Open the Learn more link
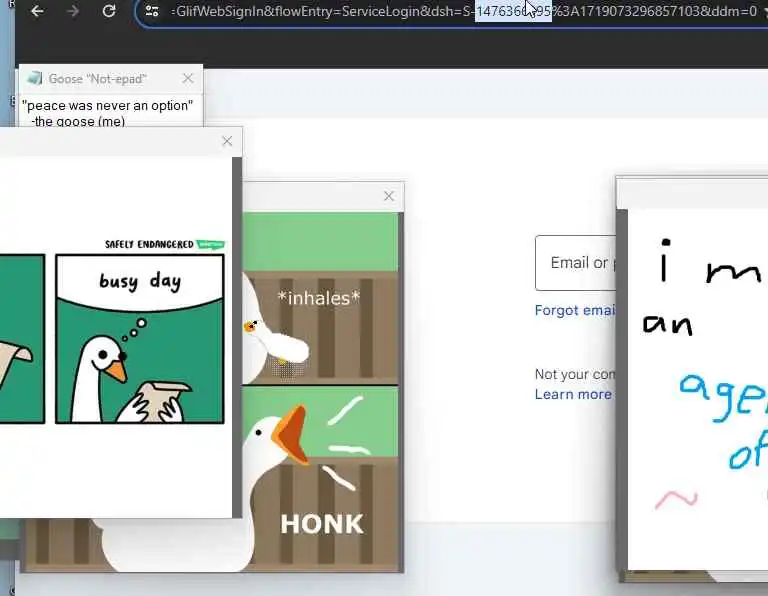The width and height of the screenshot is (768, 596). point(573,394)
